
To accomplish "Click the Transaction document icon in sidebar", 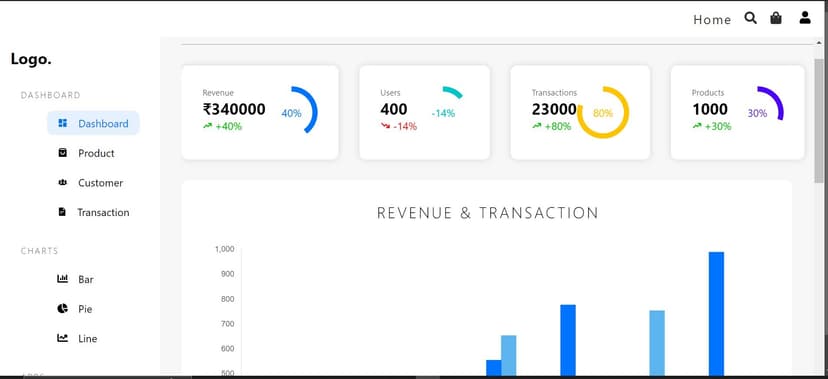I will click(62, 212).
